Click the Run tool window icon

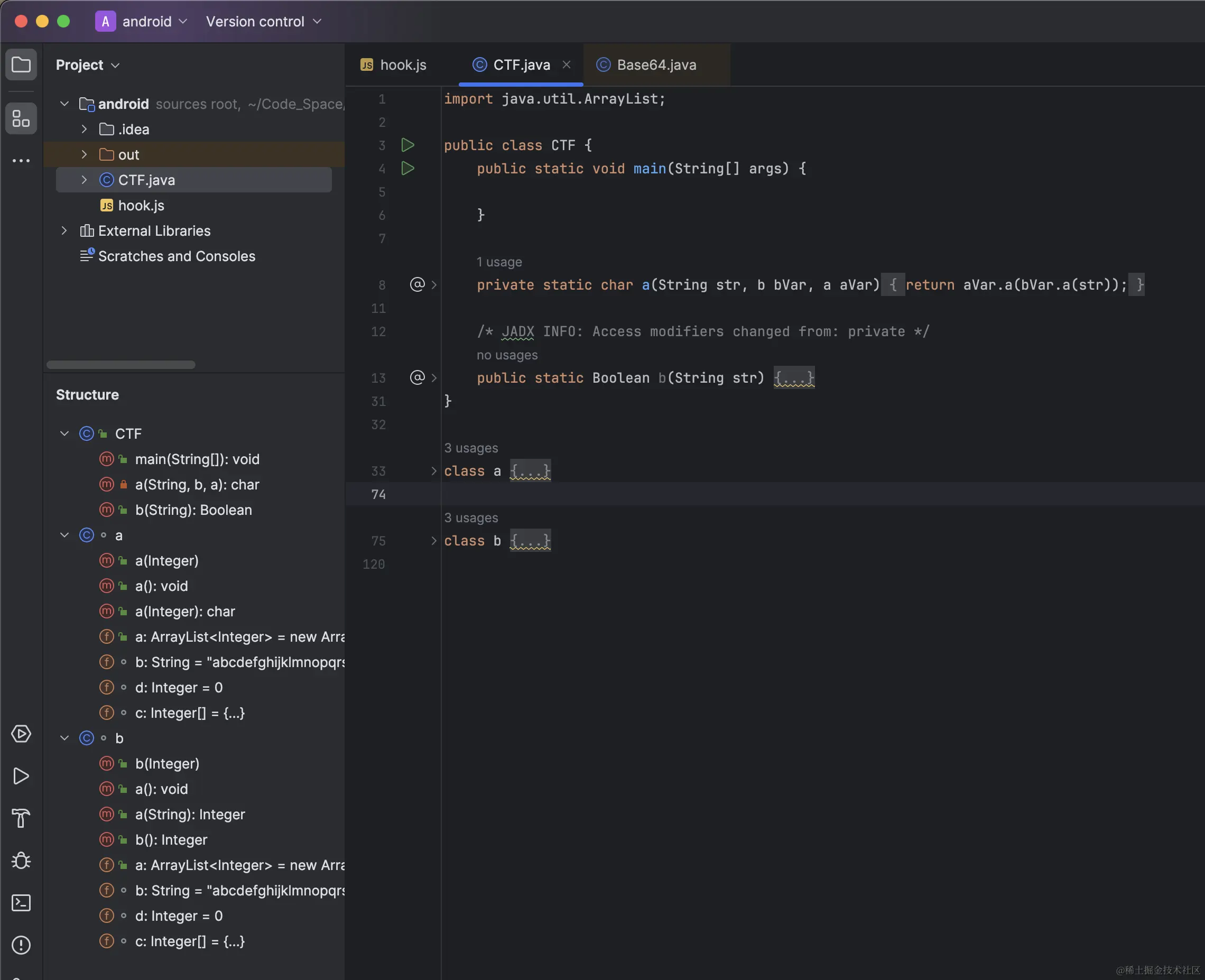click(x=21, y=776)
